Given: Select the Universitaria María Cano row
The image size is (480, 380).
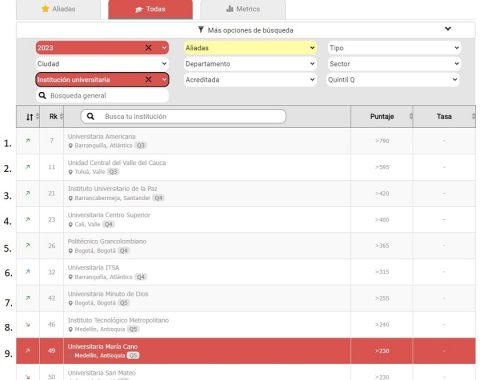Looking at the screenshot, I should click(x=246, y=351).
